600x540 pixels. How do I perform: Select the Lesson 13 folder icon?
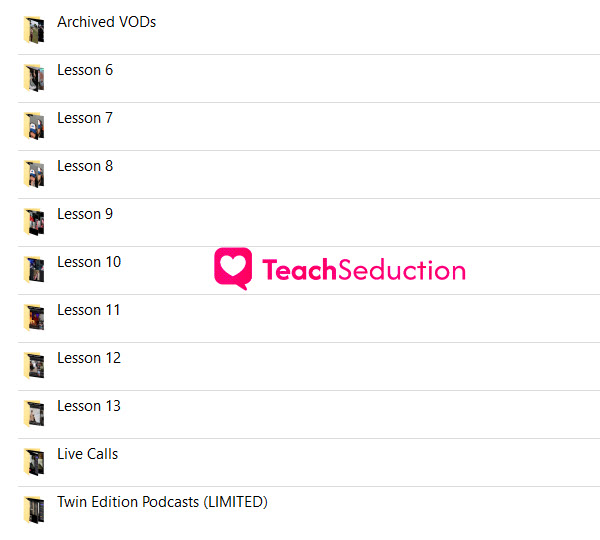tap(34, 414)
